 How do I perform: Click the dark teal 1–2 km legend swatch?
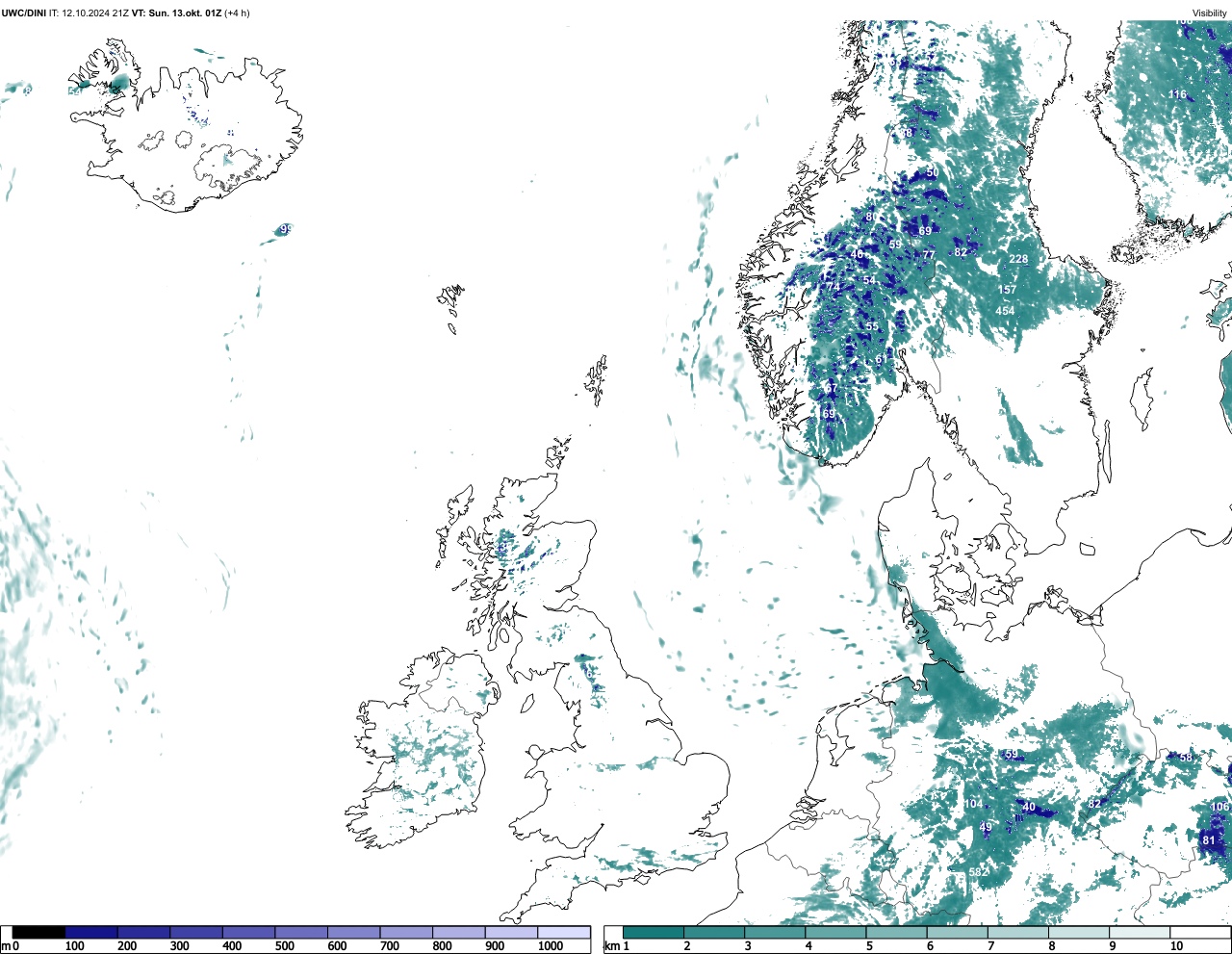point(654,932)
